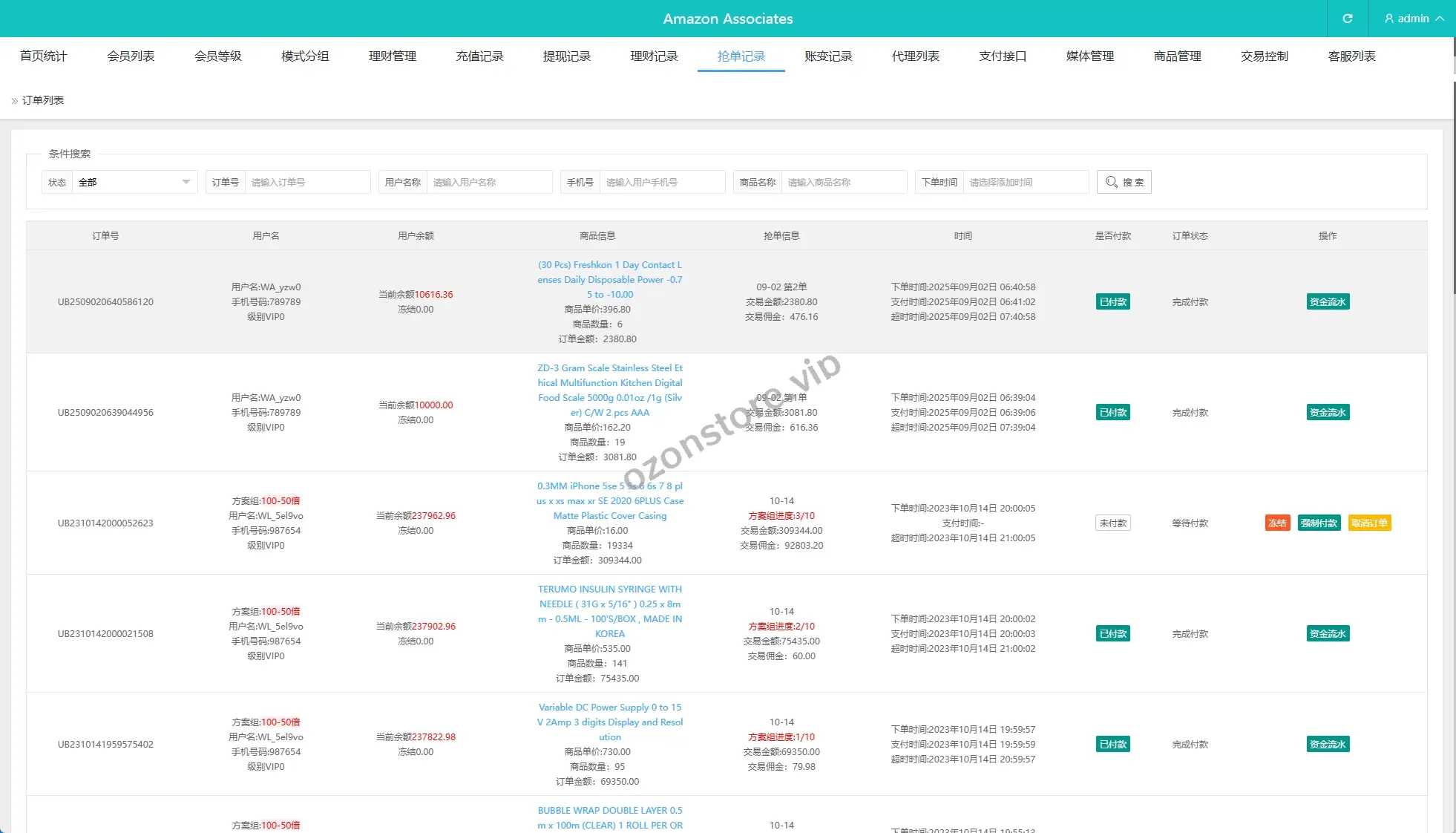Click the search magnifier button
1456x833 pixels.
coord(1124,182)
